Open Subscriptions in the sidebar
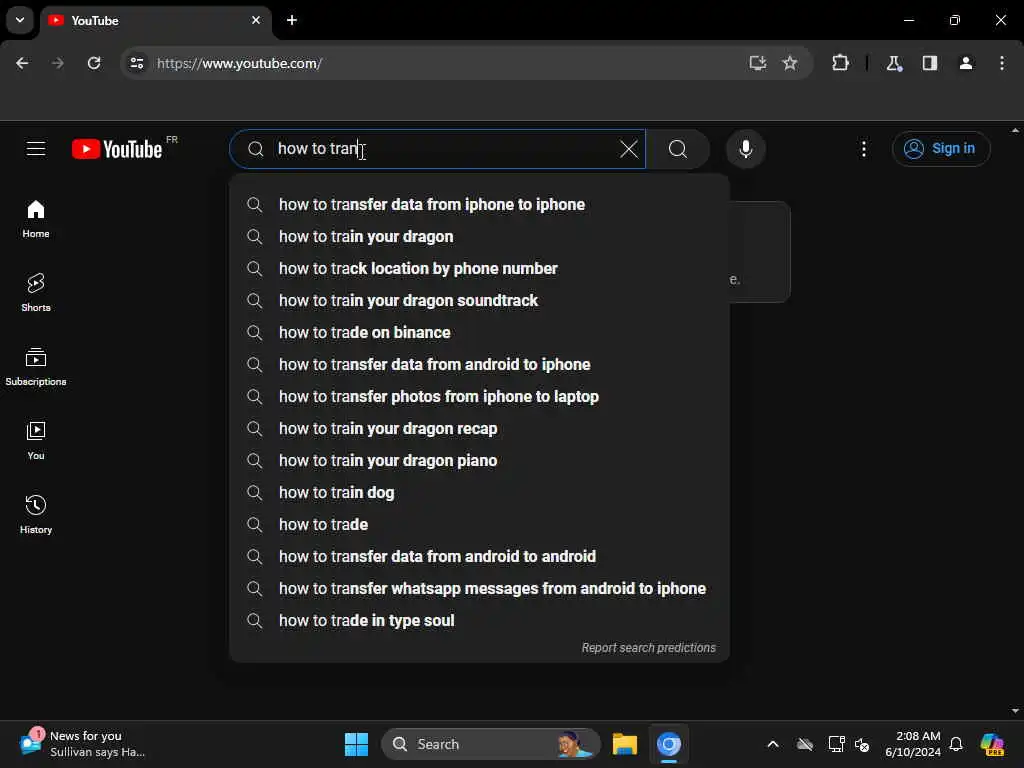 point(36,367)
